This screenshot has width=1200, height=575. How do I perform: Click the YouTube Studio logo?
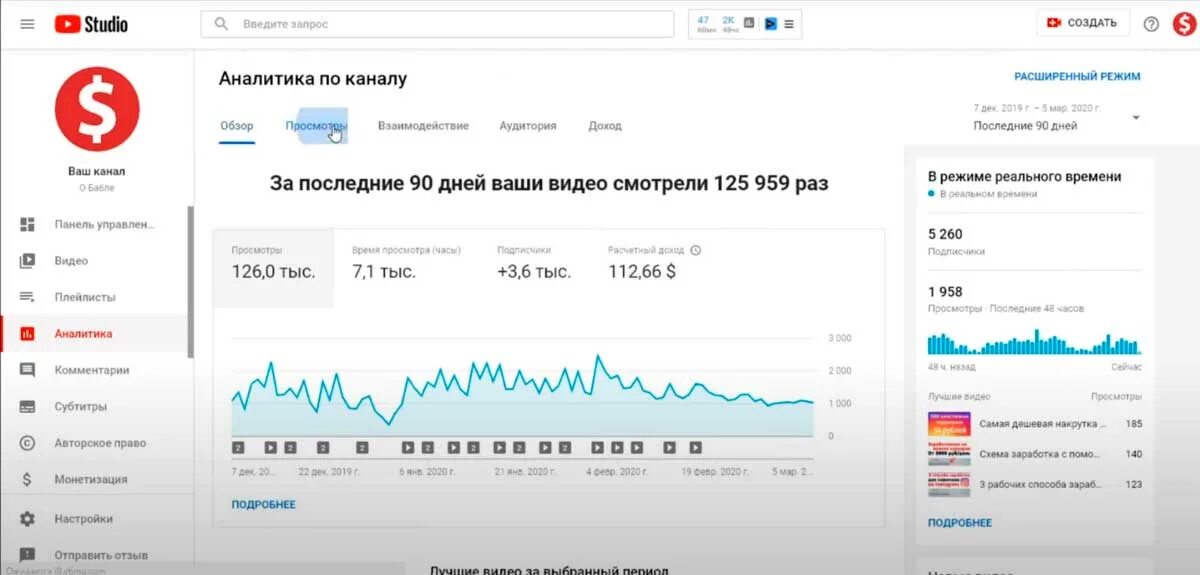point(91,23)
